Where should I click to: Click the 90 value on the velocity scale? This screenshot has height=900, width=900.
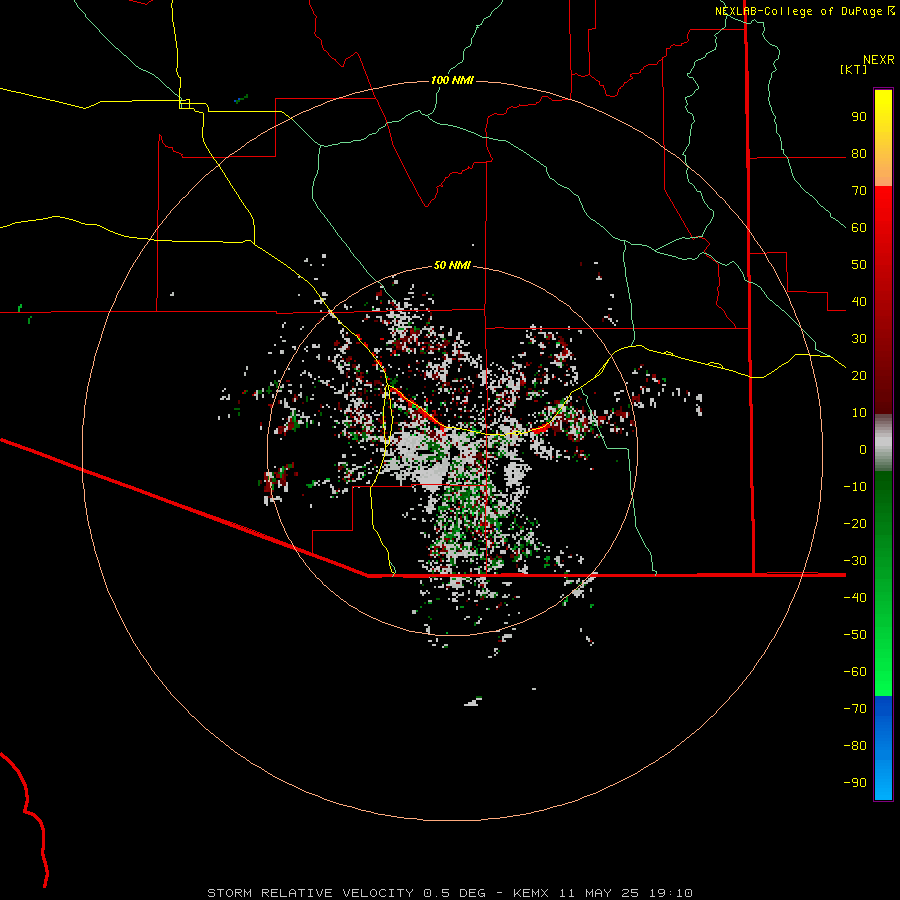point(859,117)
